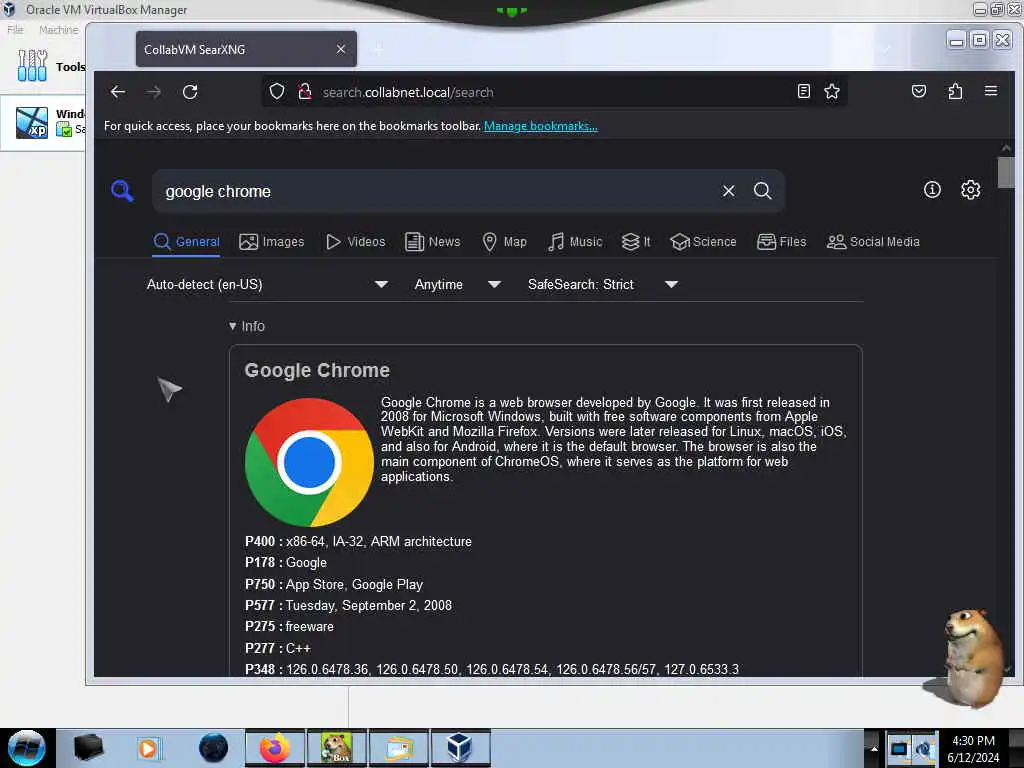Screen dimensions: 1024x768
Task: Open the dark globe taskbar icon
Action: (213, 748)
